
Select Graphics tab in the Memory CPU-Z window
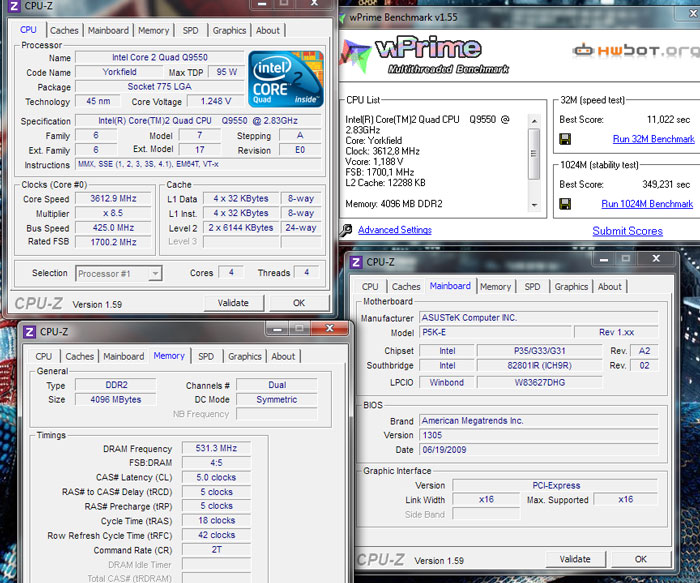pos(245,356)
